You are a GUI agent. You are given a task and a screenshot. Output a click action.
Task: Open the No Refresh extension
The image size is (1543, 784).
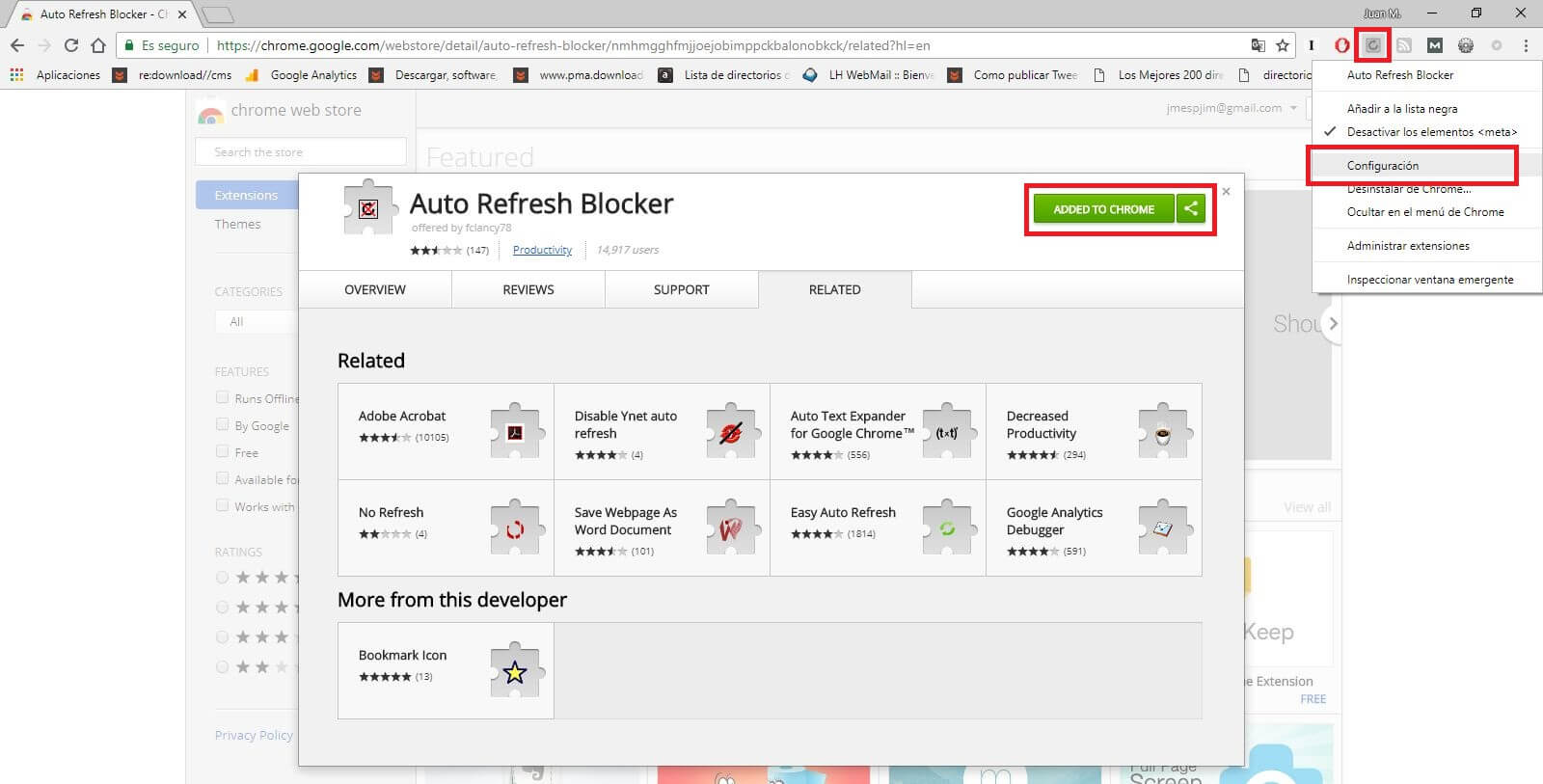tap(446, 527)
